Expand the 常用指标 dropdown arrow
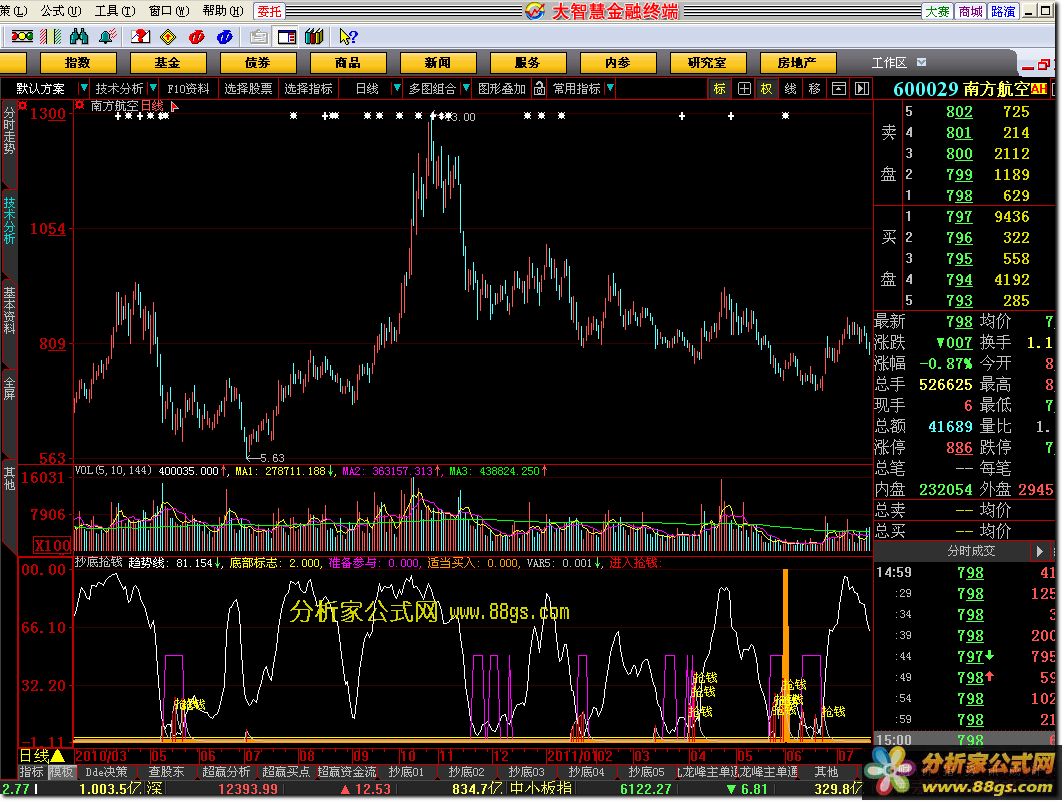 (x=610, y=88)
